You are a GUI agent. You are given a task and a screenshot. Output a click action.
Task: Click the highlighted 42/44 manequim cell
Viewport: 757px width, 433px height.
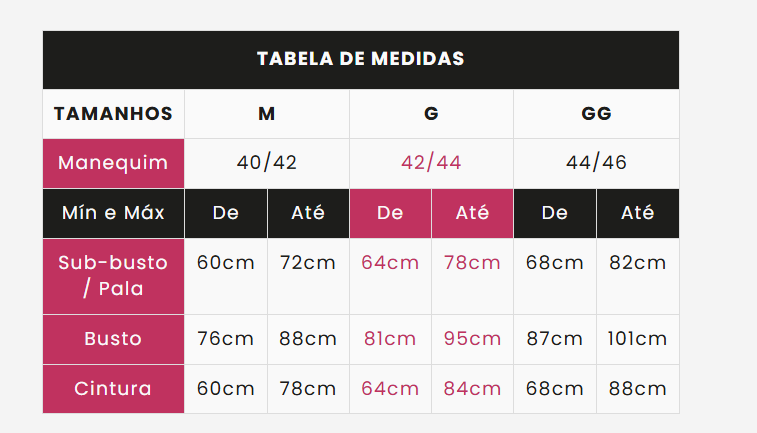pos(431,163)
